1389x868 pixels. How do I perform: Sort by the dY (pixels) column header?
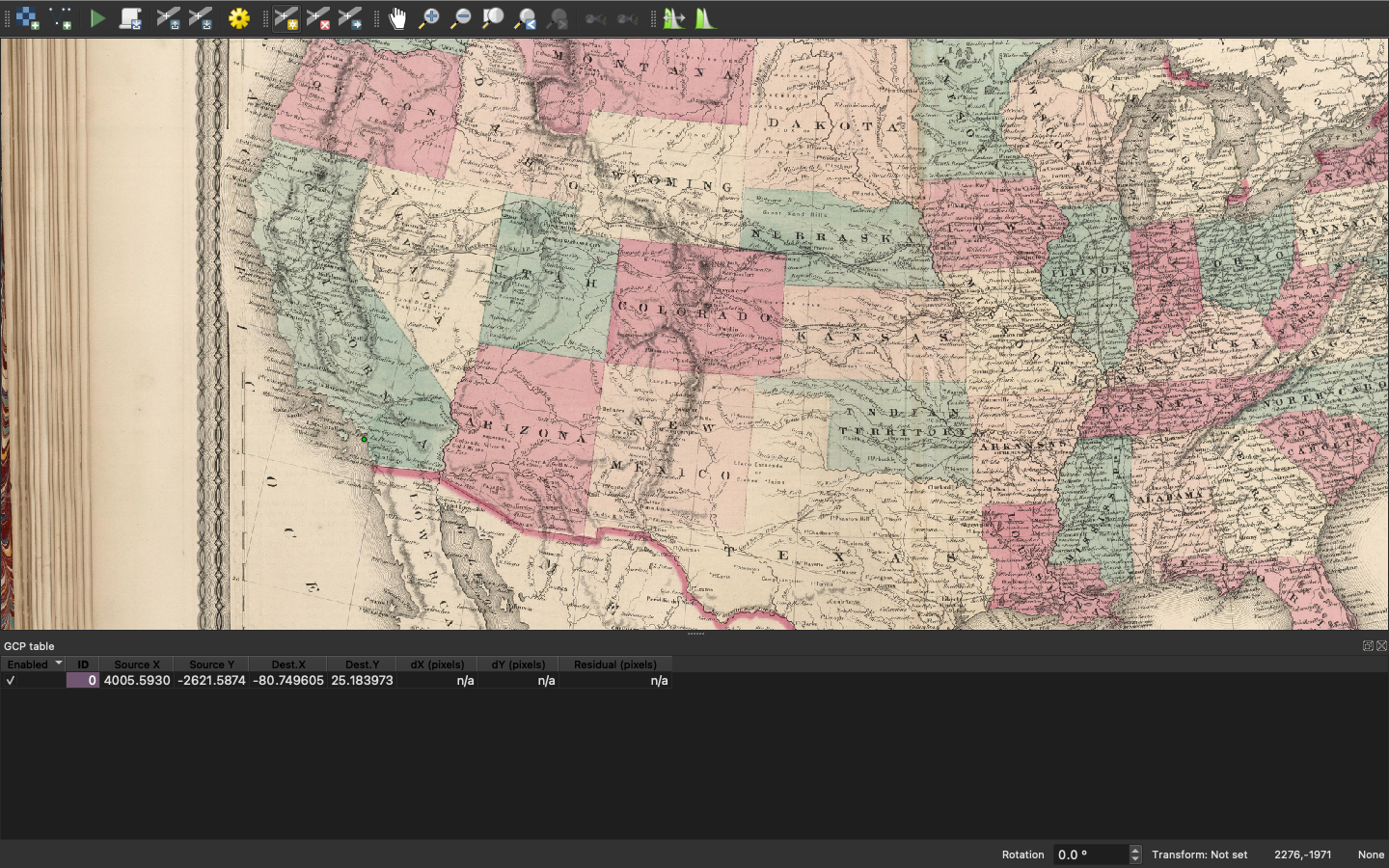pyautogui.click(x=518, y=665)
